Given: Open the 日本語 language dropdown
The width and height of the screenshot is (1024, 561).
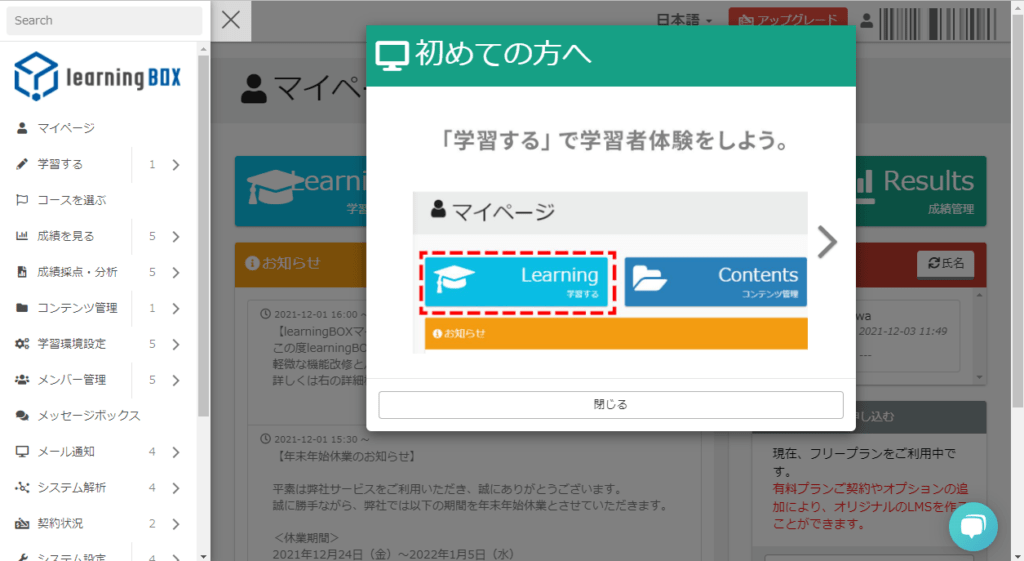Looking at the screenshot, I should tap(684, 20).
